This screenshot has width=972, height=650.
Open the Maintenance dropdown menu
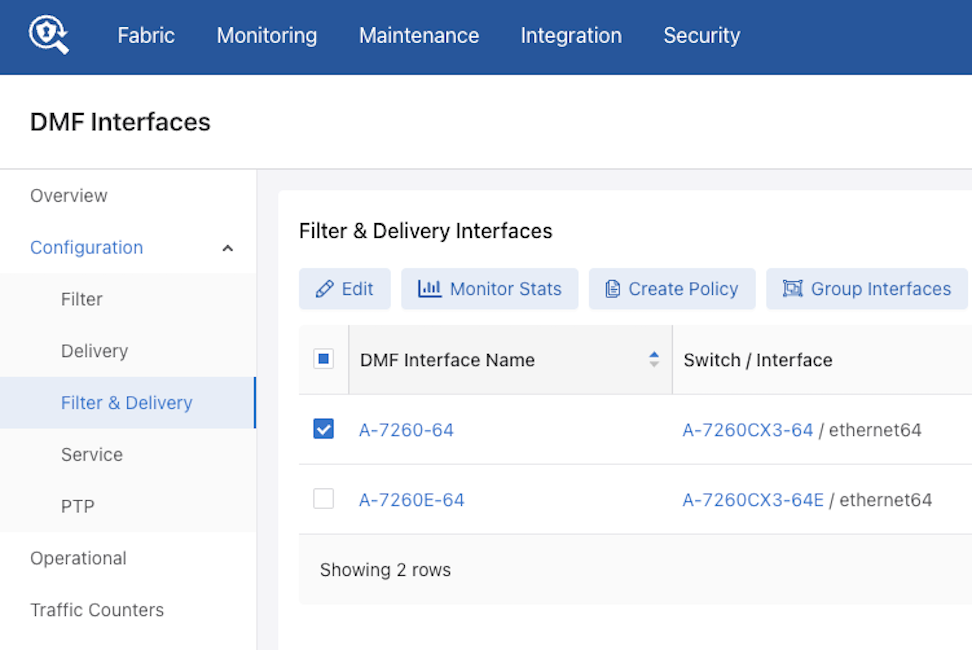419,36
